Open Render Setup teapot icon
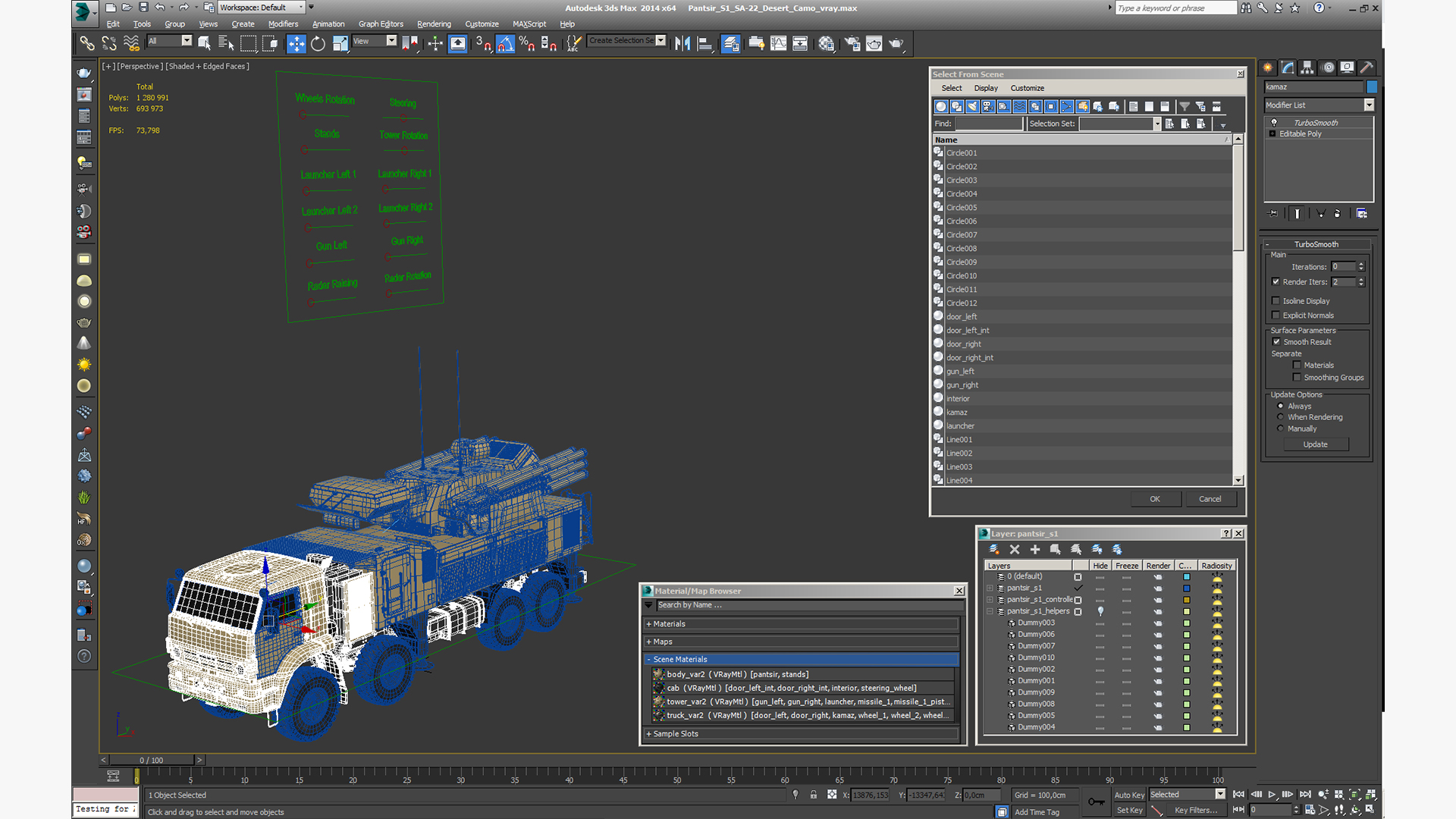The width and height of the screenshot is (1456, 819). [852, 43]
